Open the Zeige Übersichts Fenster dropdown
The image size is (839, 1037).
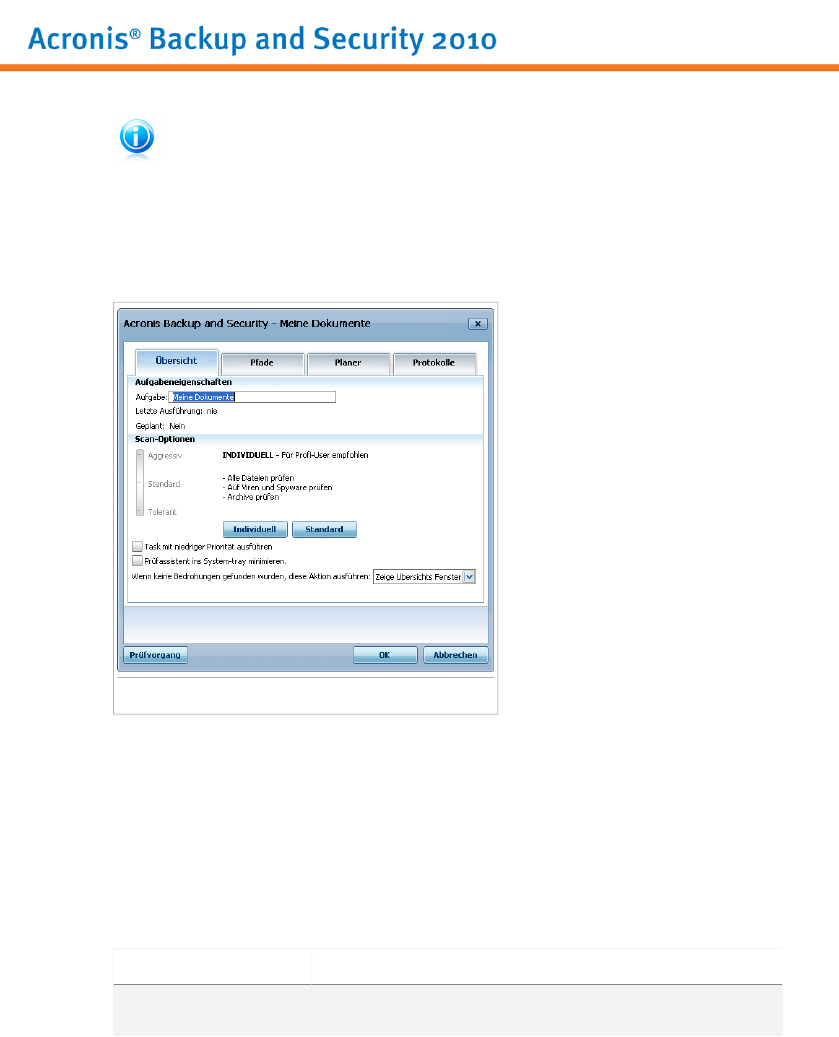coord(424,577)
